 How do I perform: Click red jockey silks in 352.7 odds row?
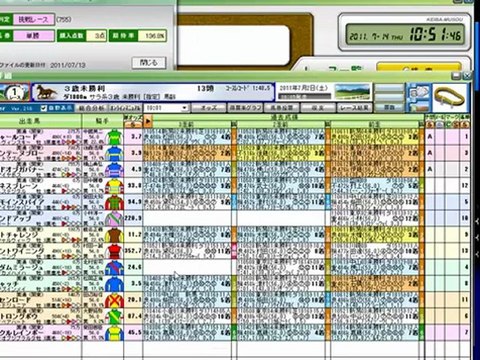pyautogui.click(x=114, y=251)
